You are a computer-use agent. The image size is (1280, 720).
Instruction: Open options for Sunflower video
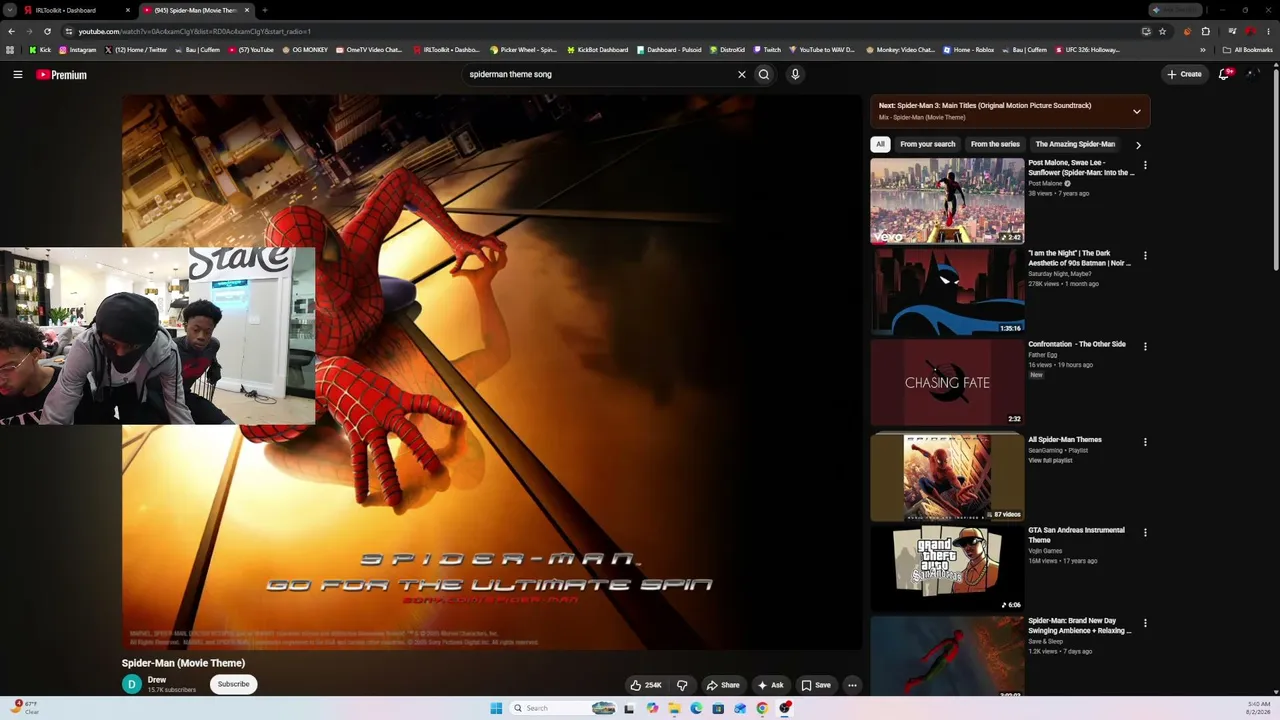click(1145, 165)
